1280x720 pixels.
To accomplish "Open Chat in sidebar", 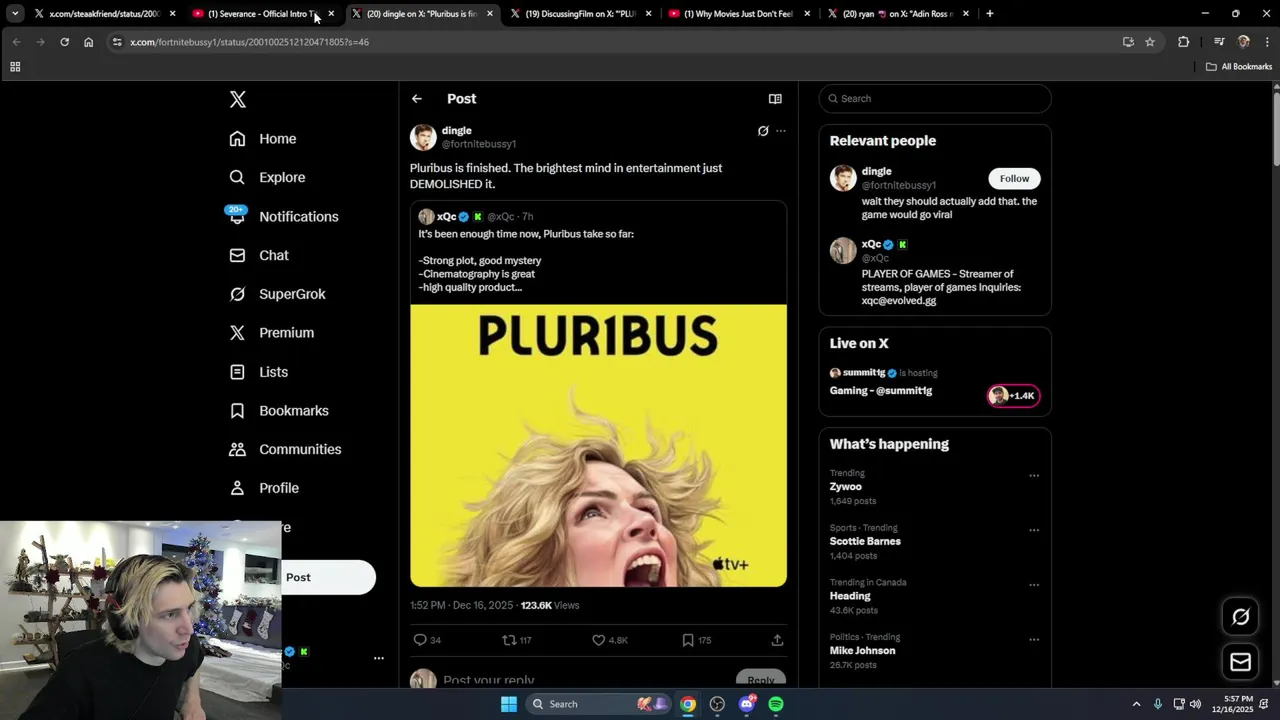I will [x=259, y=255].
